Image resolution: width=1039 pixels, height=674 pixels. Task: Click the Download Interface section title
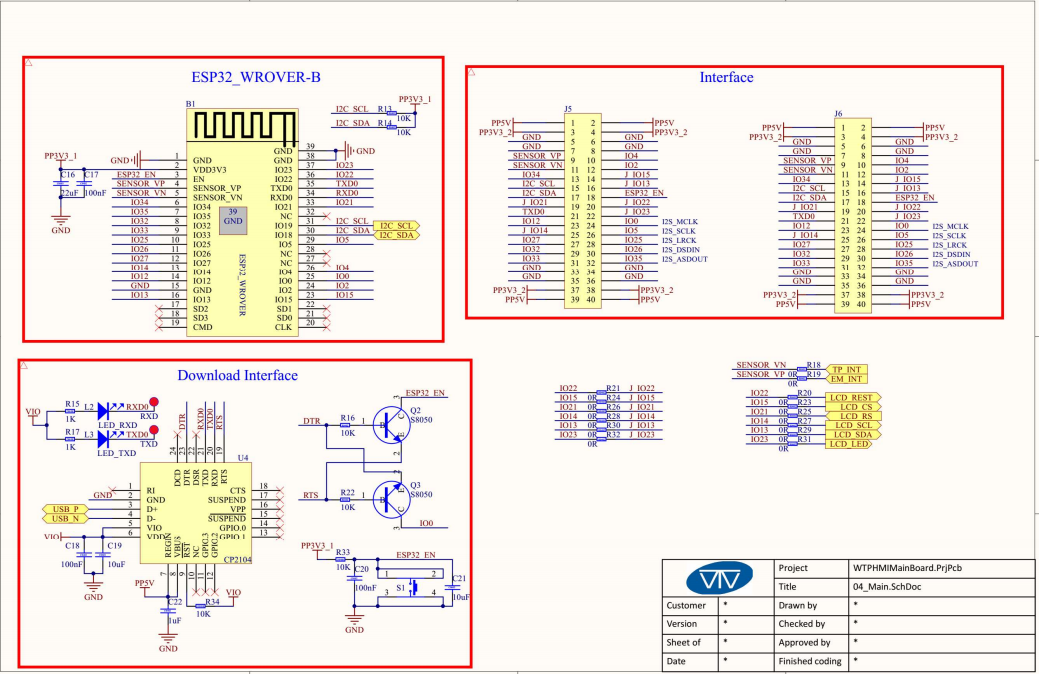pos(237,375)
